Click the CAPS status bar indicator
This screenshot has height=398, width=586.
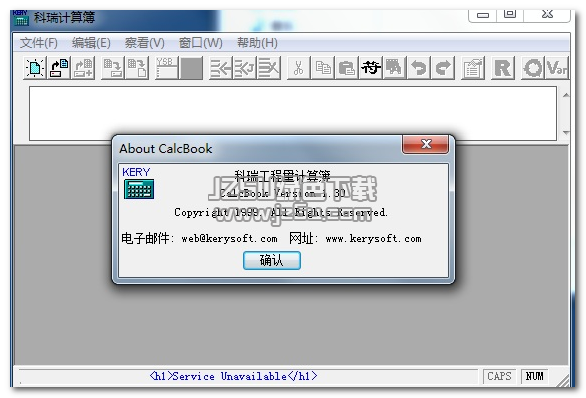point(499,376)
